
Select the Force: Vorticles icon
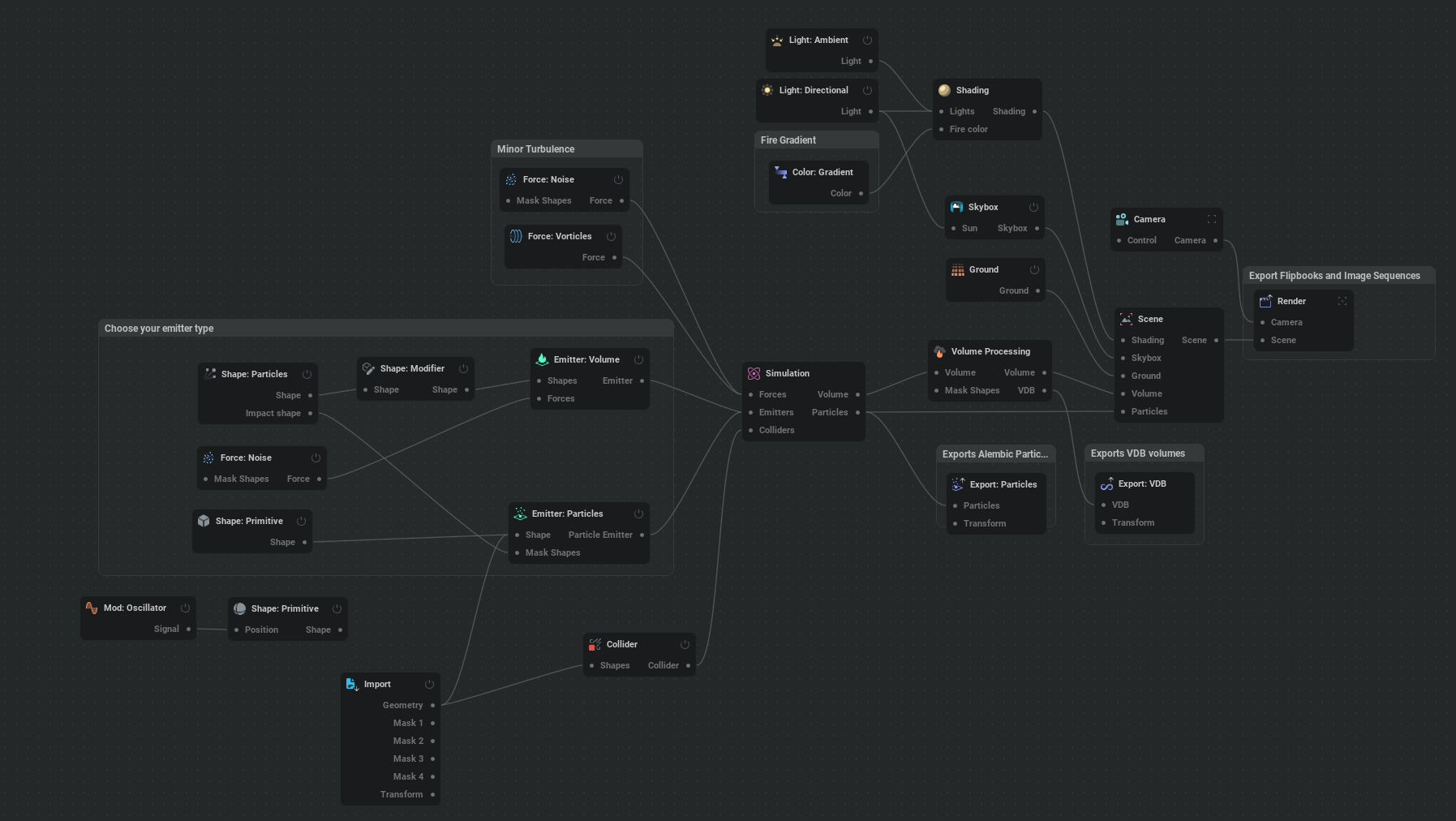(x=516, y=236)
